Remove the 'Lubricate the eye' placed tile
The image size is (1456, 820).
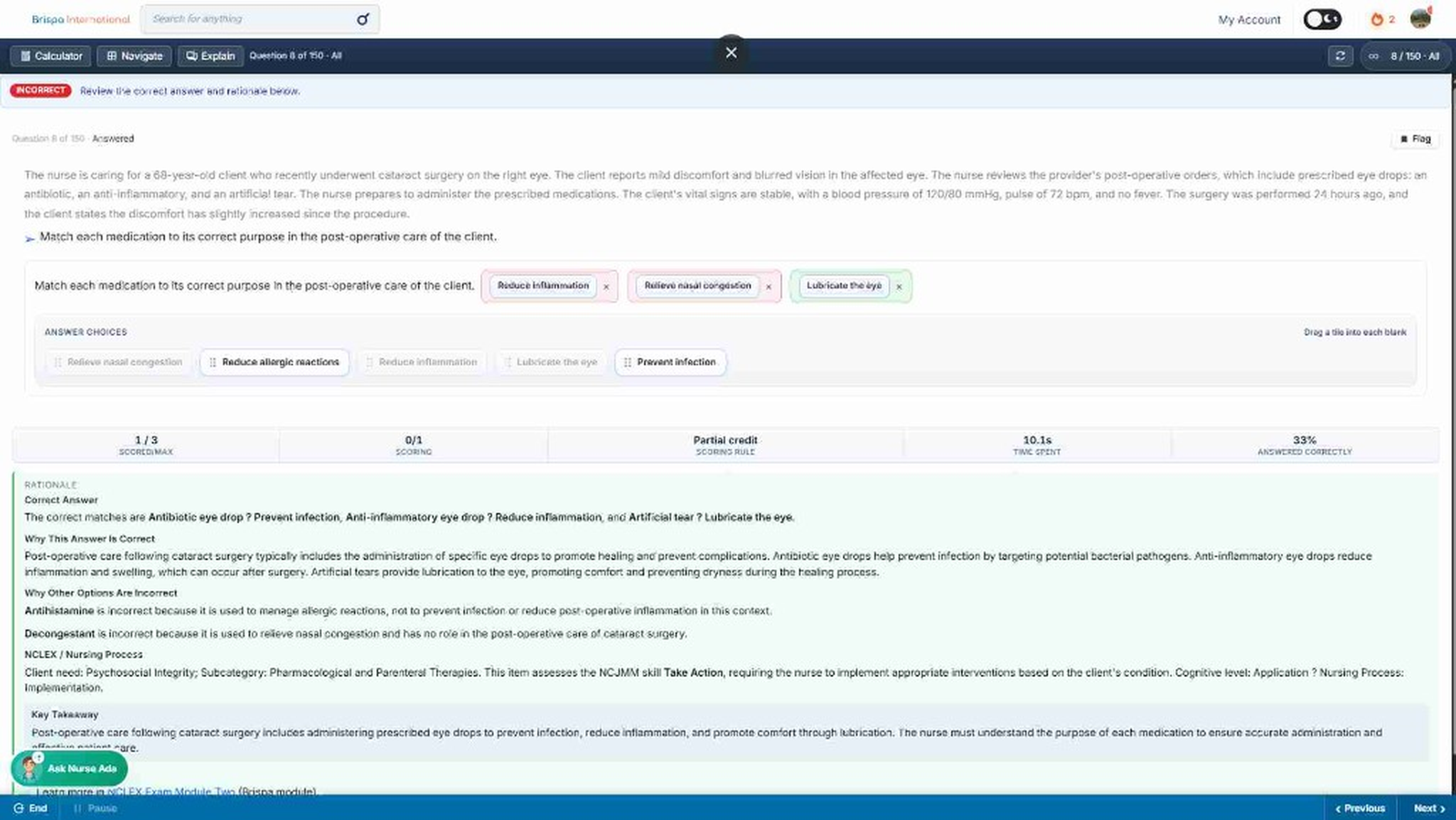[899, 286]
